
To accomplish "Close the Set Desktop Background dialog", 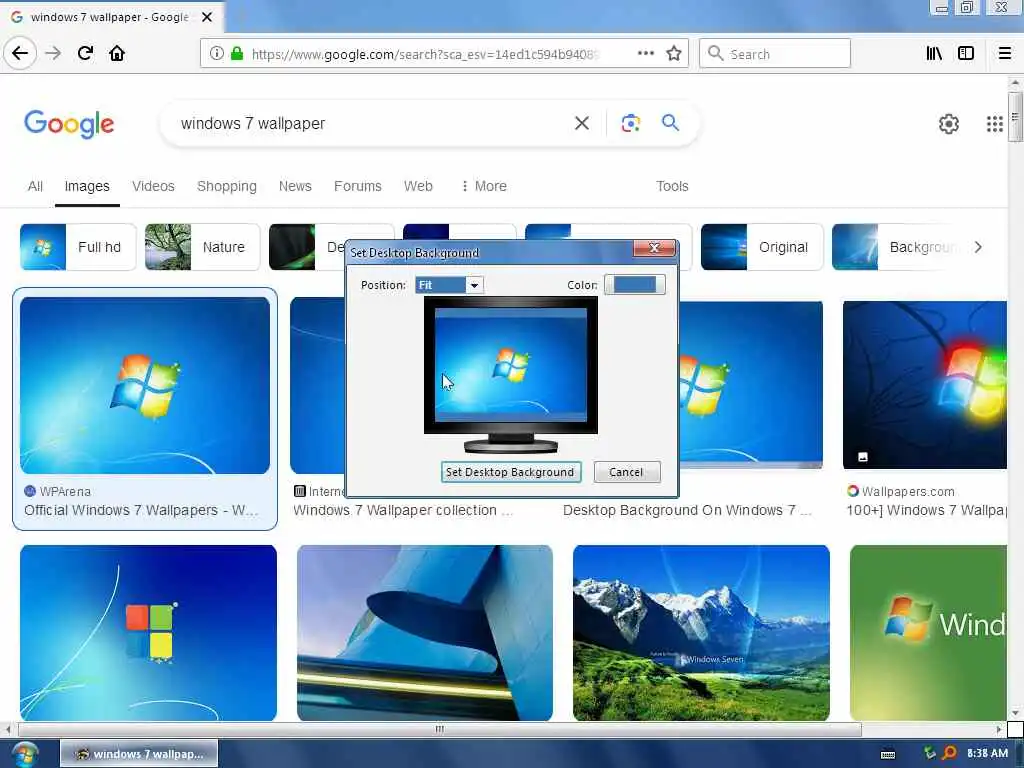I will pyautogui.click(x=654, y=248).
